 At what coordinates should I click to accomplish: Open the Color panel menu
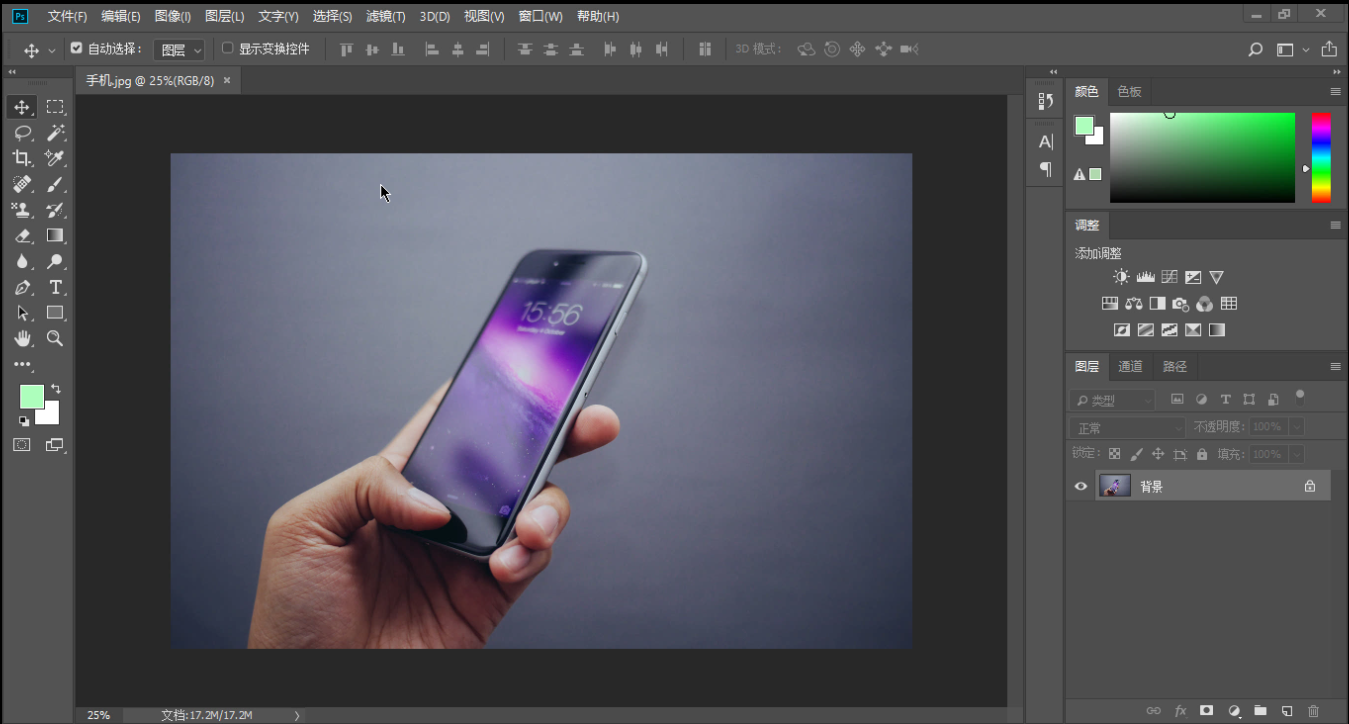tap(1335, 92)
